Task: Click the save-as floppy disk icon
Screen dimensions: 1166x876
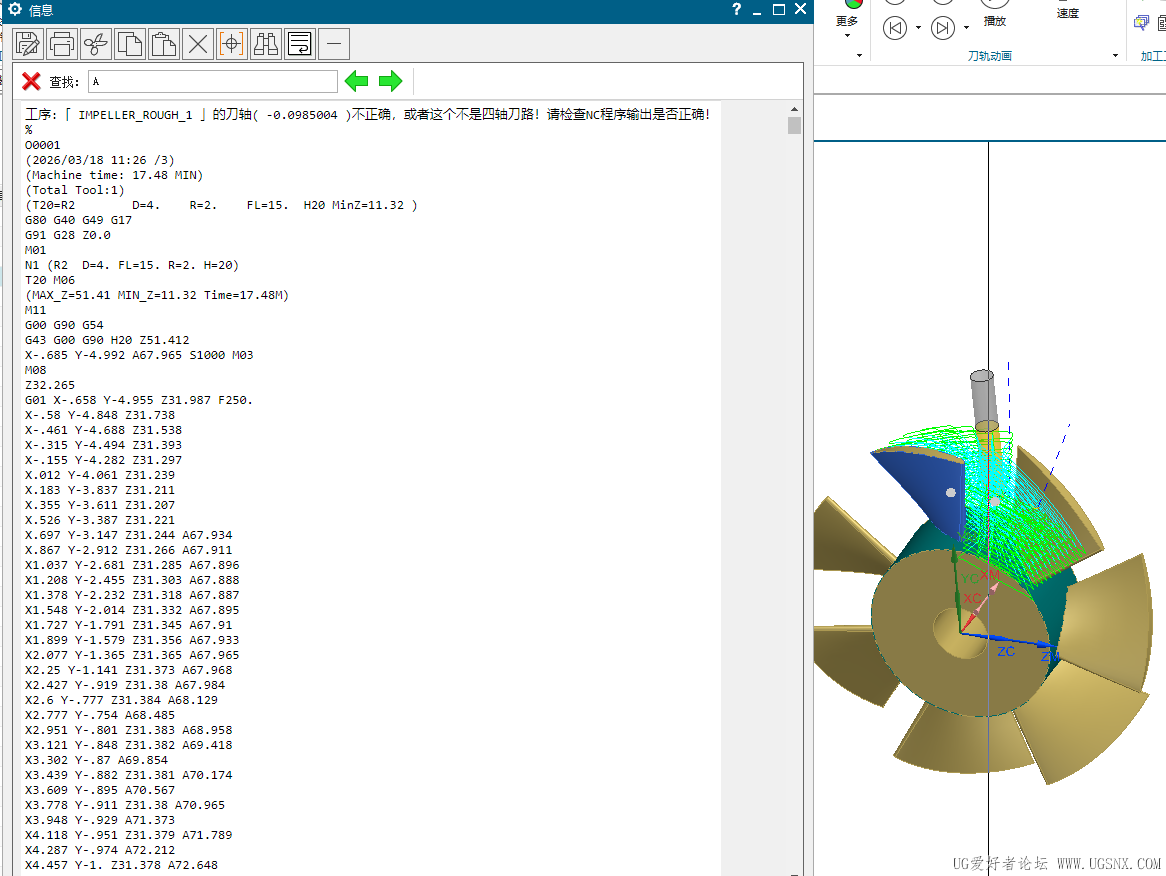Action: (x=28, y=44)
